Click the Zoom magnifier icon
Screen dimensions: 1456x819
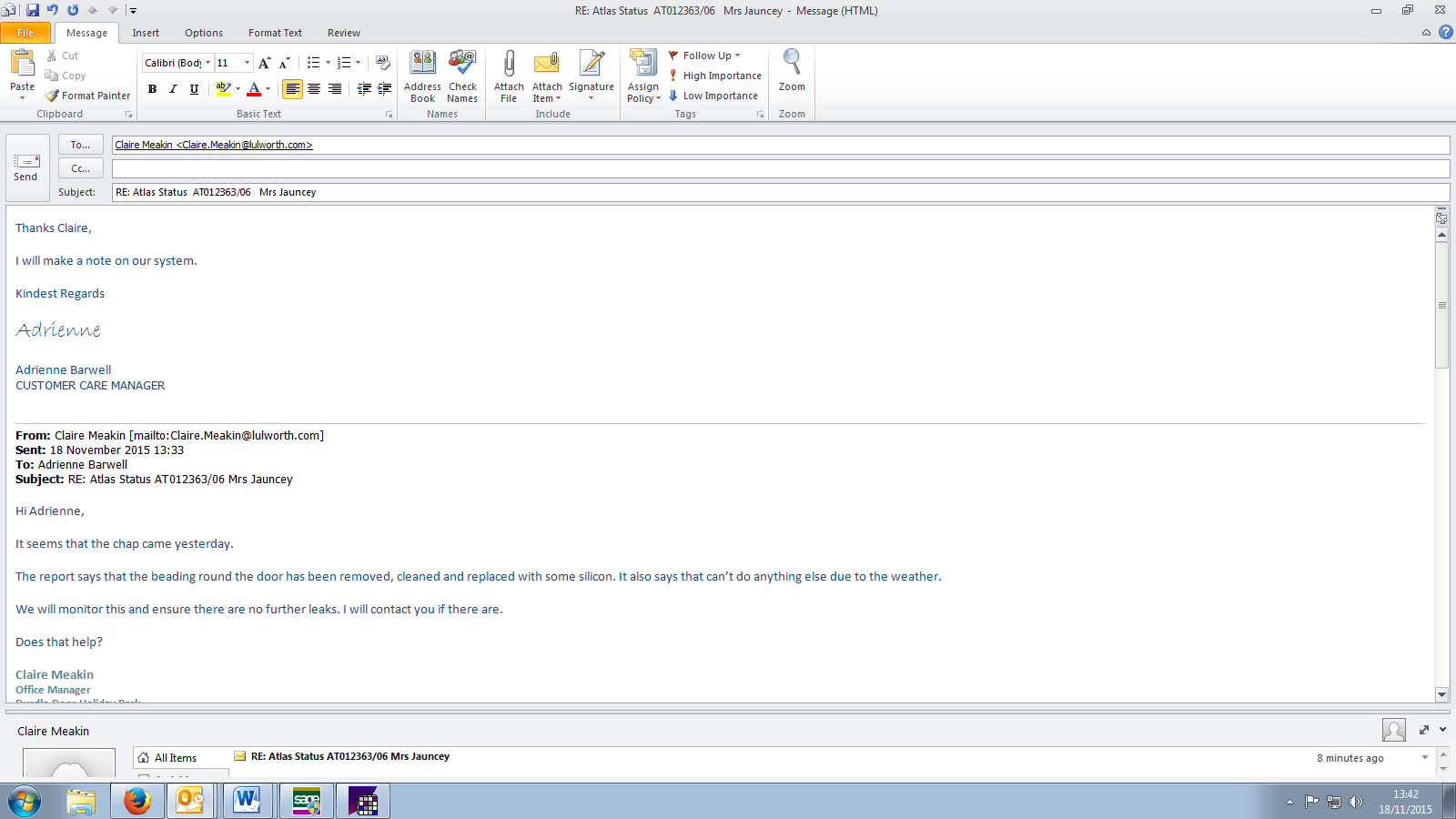coord(792,64)
